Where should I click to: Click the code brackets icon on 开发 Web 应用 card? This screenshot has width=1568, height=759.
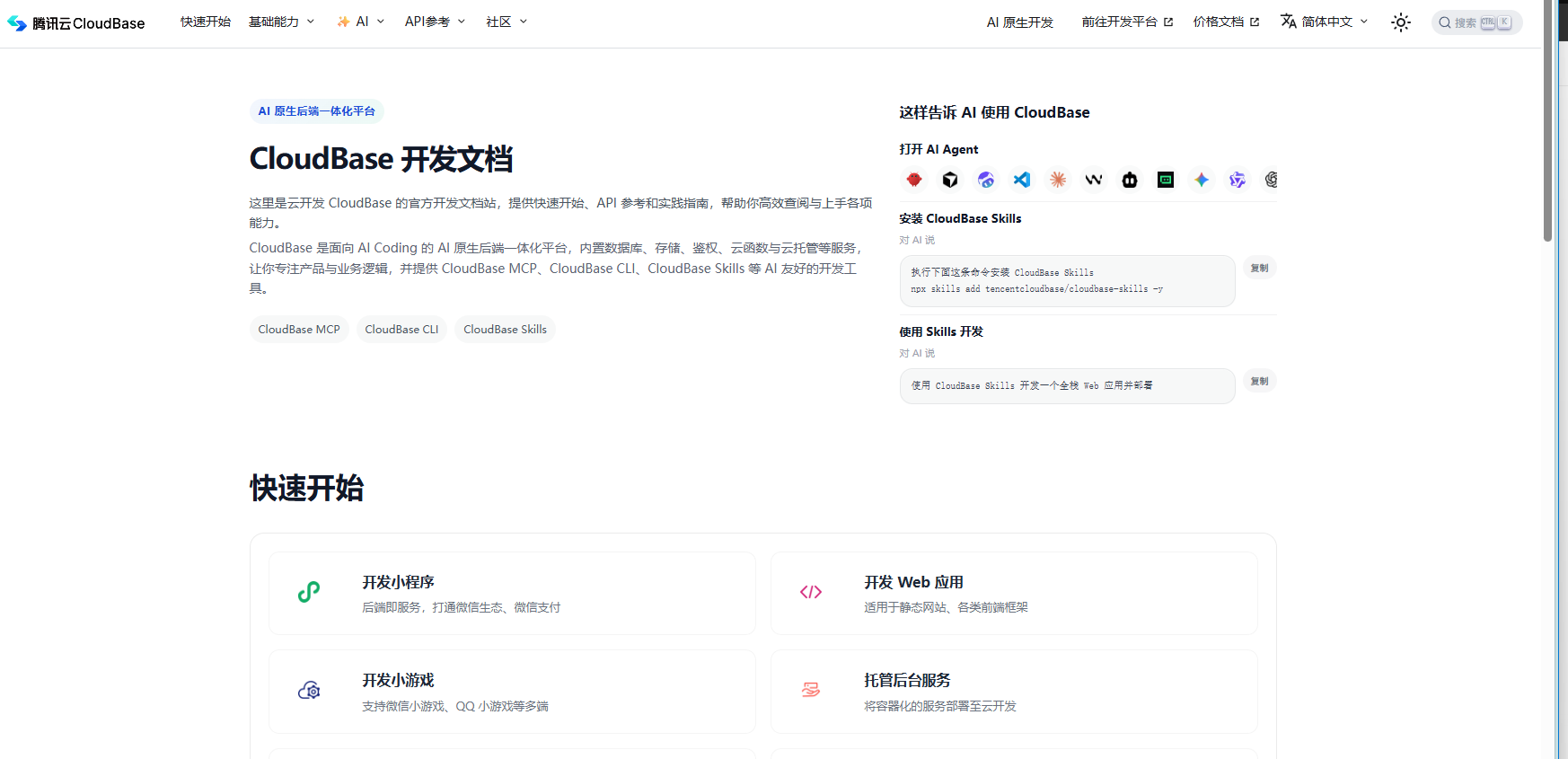811,592
